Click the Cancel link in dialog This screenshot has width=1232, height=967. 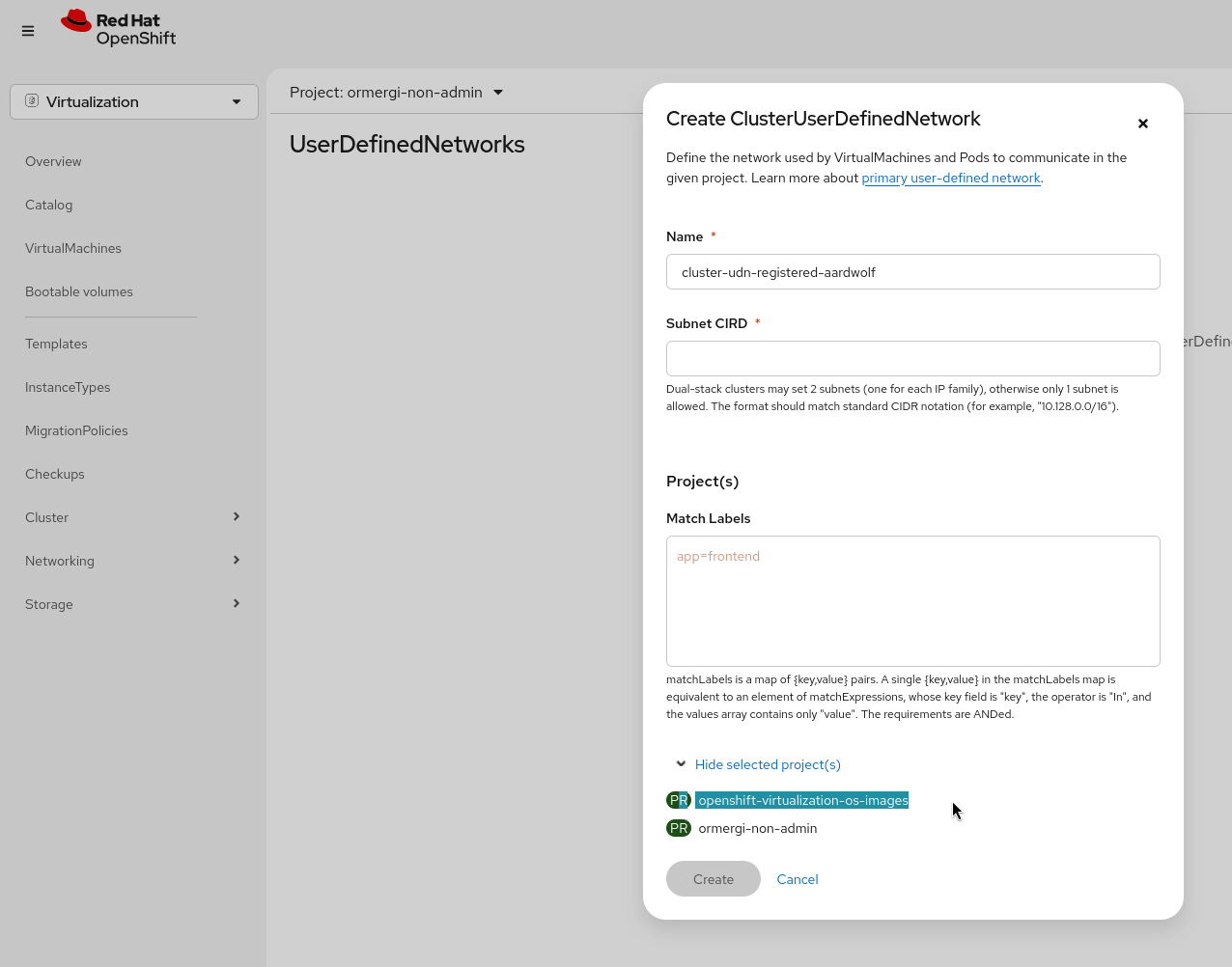[x=798, y=879]
